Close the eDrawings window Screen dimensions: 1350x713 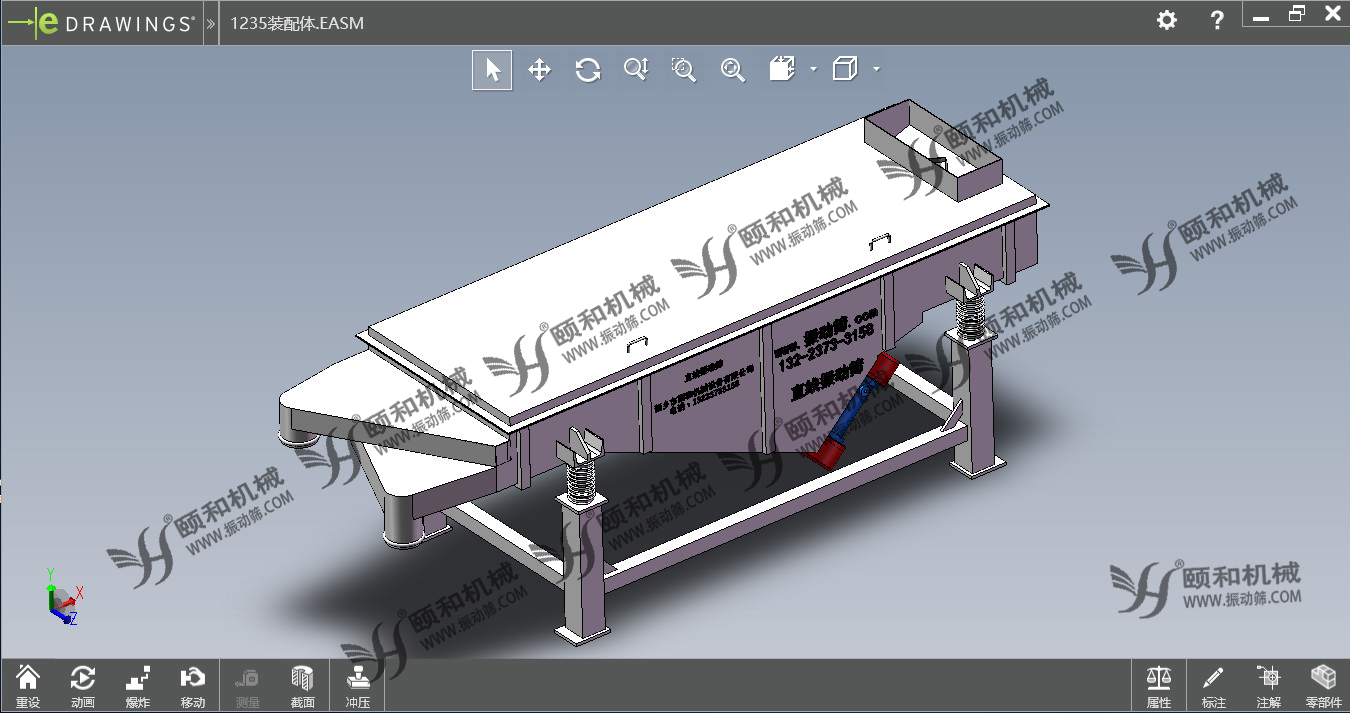(1332, 14)
